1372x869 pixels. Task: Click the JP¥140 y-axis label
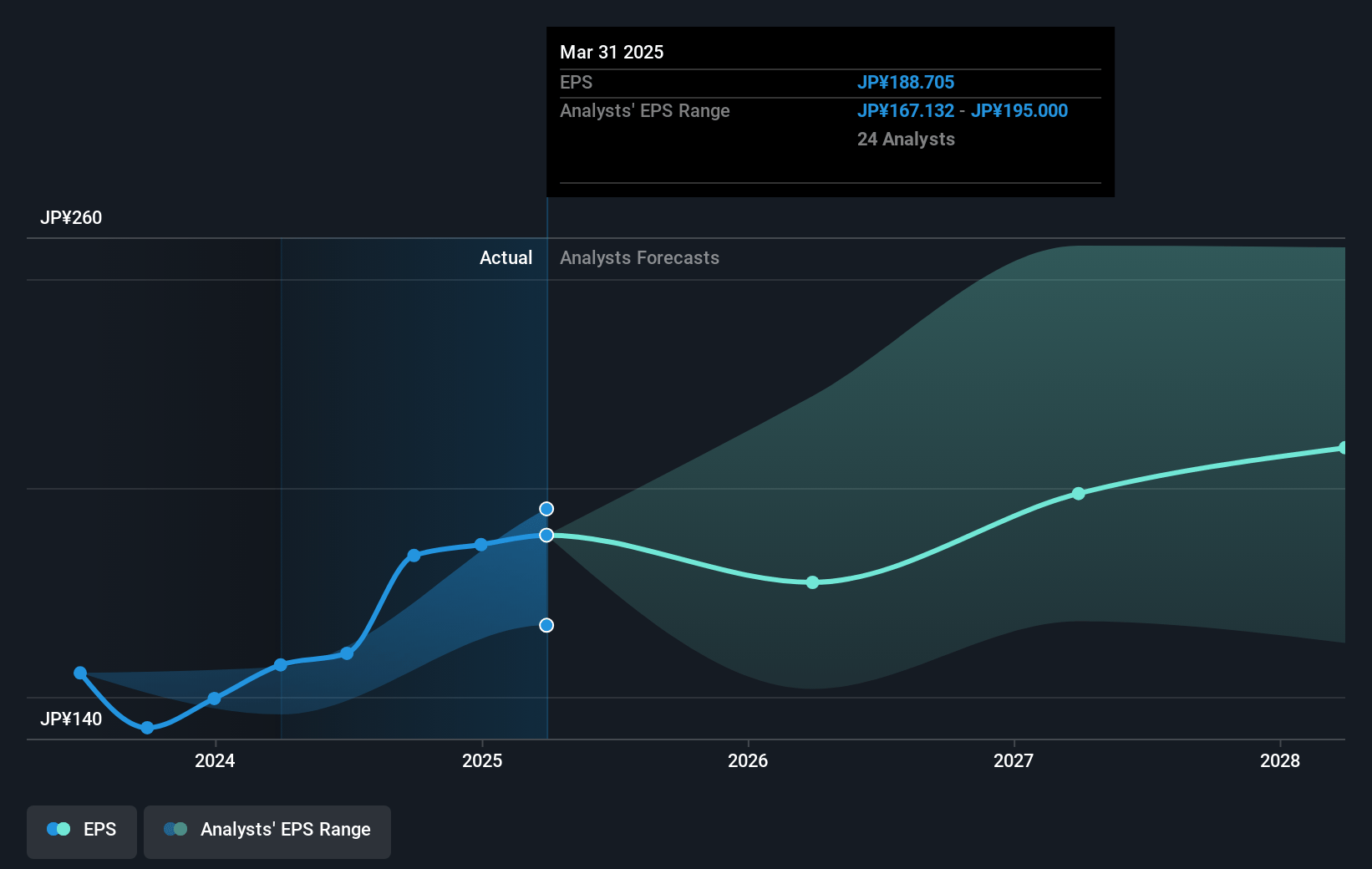click(x=71, y=719)
